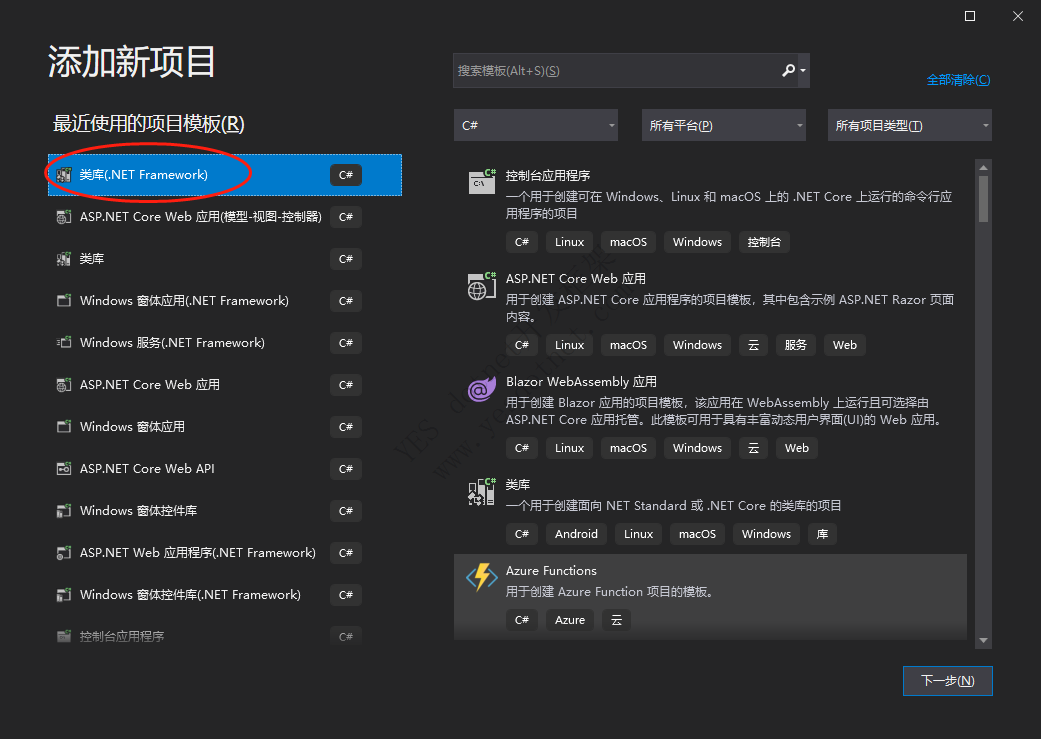Open the C# language filter dropdown

click(x=536, y=125)
